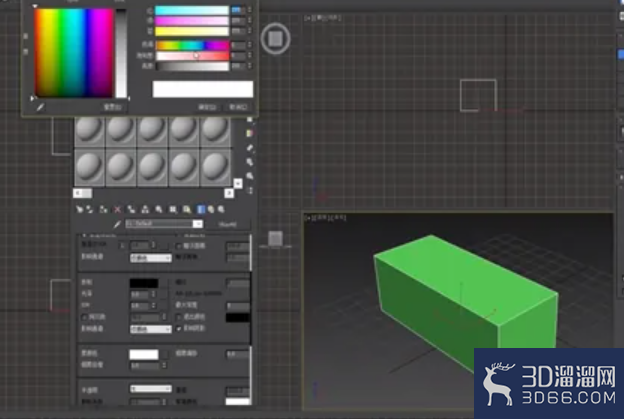Uncheck the ticked checkbox below exit color
Image resolution: width=624 pixels, height=419 pixels.
tap(179, 329)
